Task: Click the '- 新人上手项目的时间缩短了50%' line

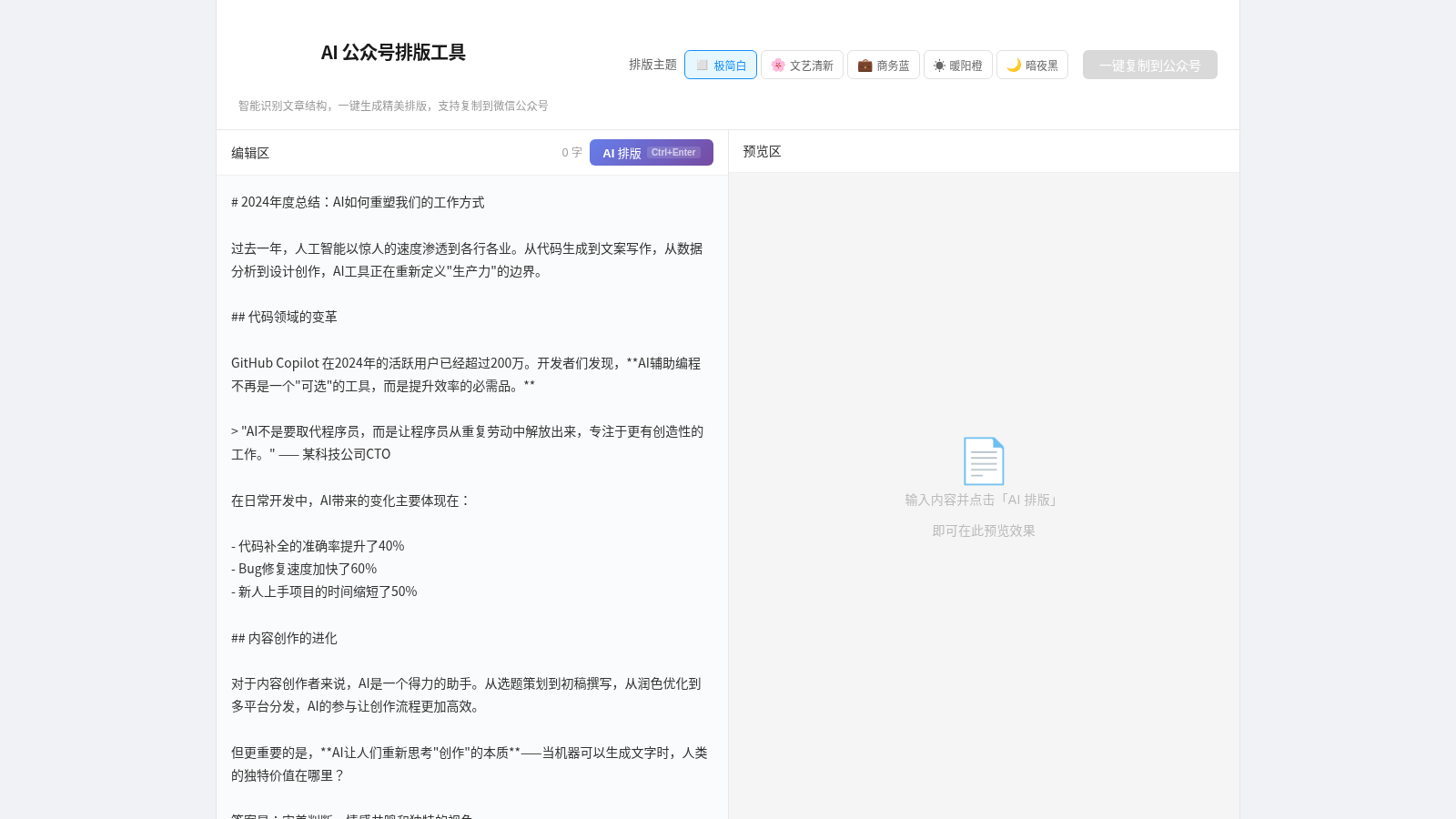Action: pos(324,591)
